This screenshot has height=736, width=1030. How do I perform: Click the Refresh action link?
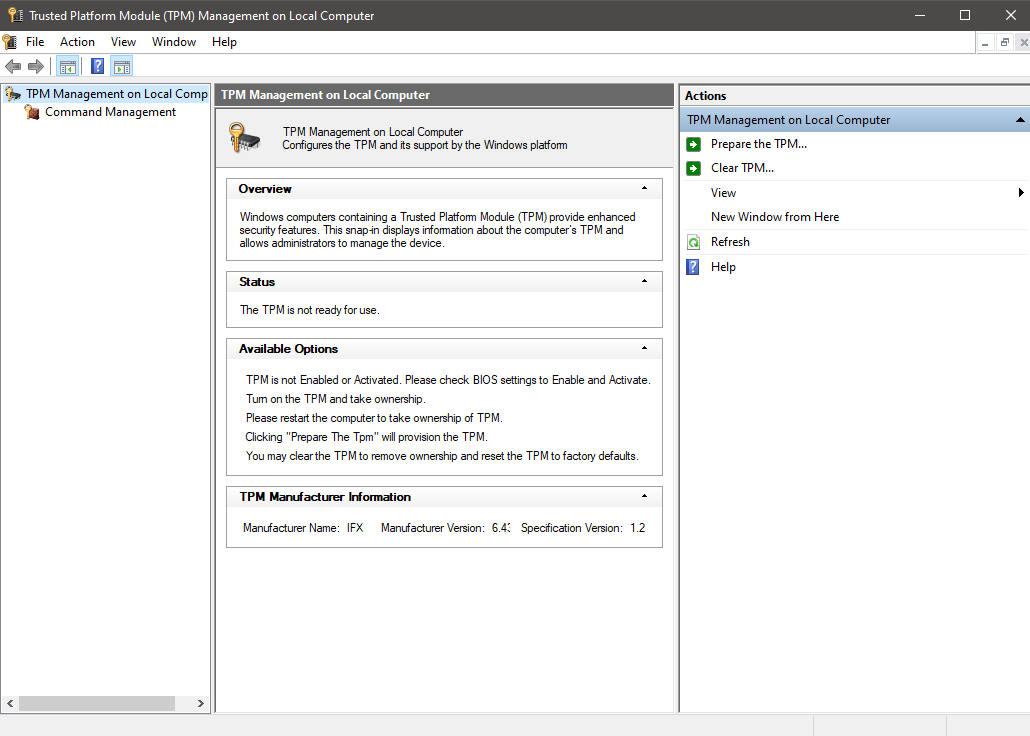pyautogui.click(x=730, y=242)
